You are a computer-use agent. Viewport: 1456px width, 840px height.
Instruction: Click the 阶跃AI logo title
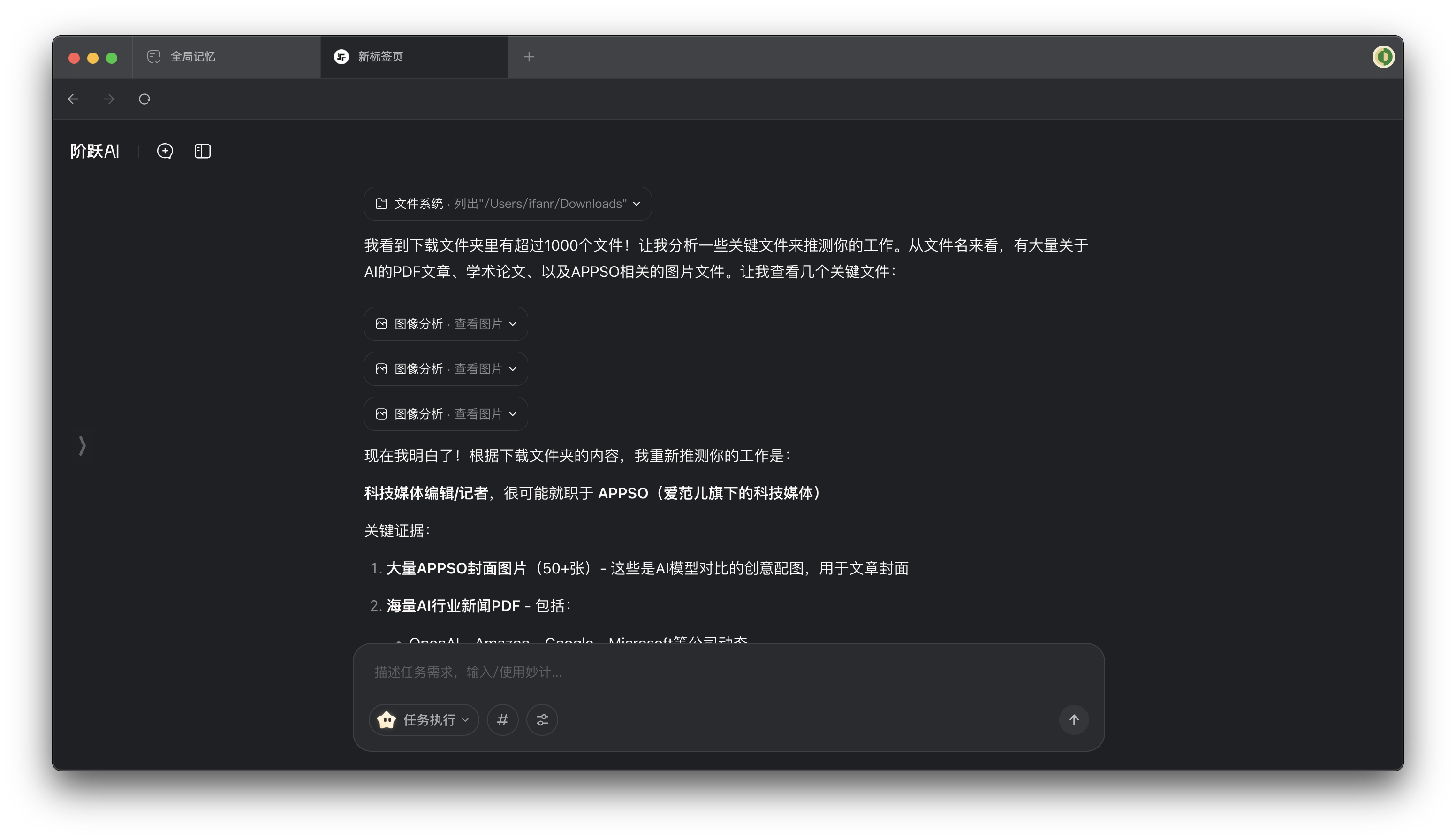click(x=95, y=151)
